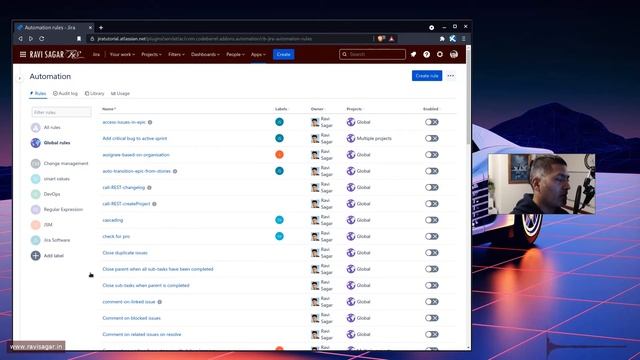Open the Your work dropdown
Viewport: 640px width, 360px height.
(x=122, y=54)
